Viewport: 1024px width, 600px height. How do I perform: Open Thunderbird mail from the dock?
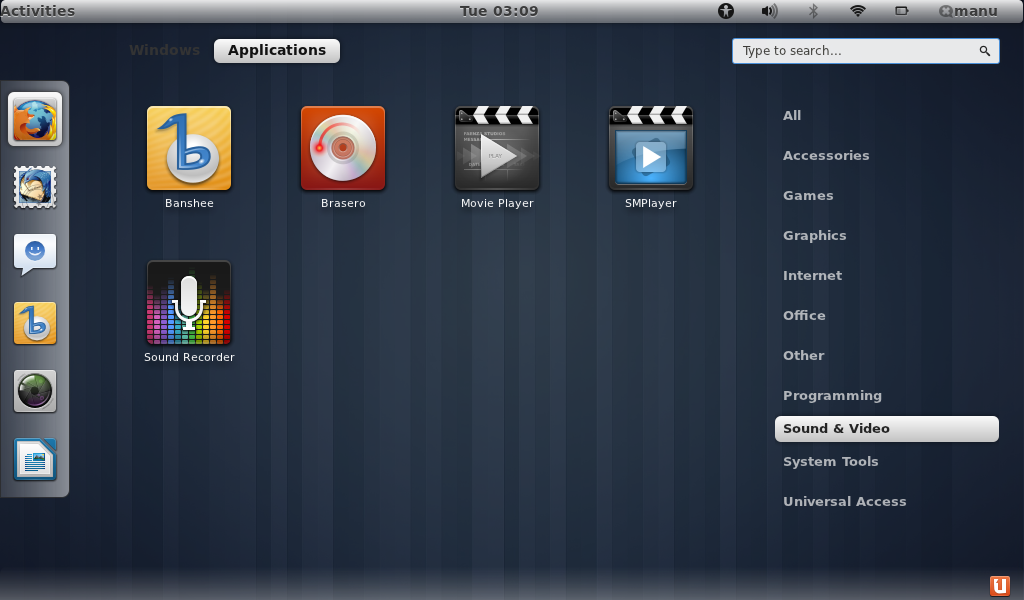click(35, 187)
